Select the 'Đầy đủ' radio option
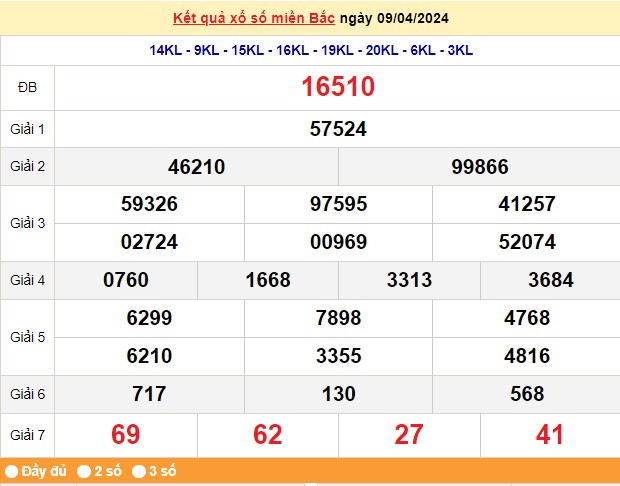This screenshot has width=620, height=486. click(11, 471)
